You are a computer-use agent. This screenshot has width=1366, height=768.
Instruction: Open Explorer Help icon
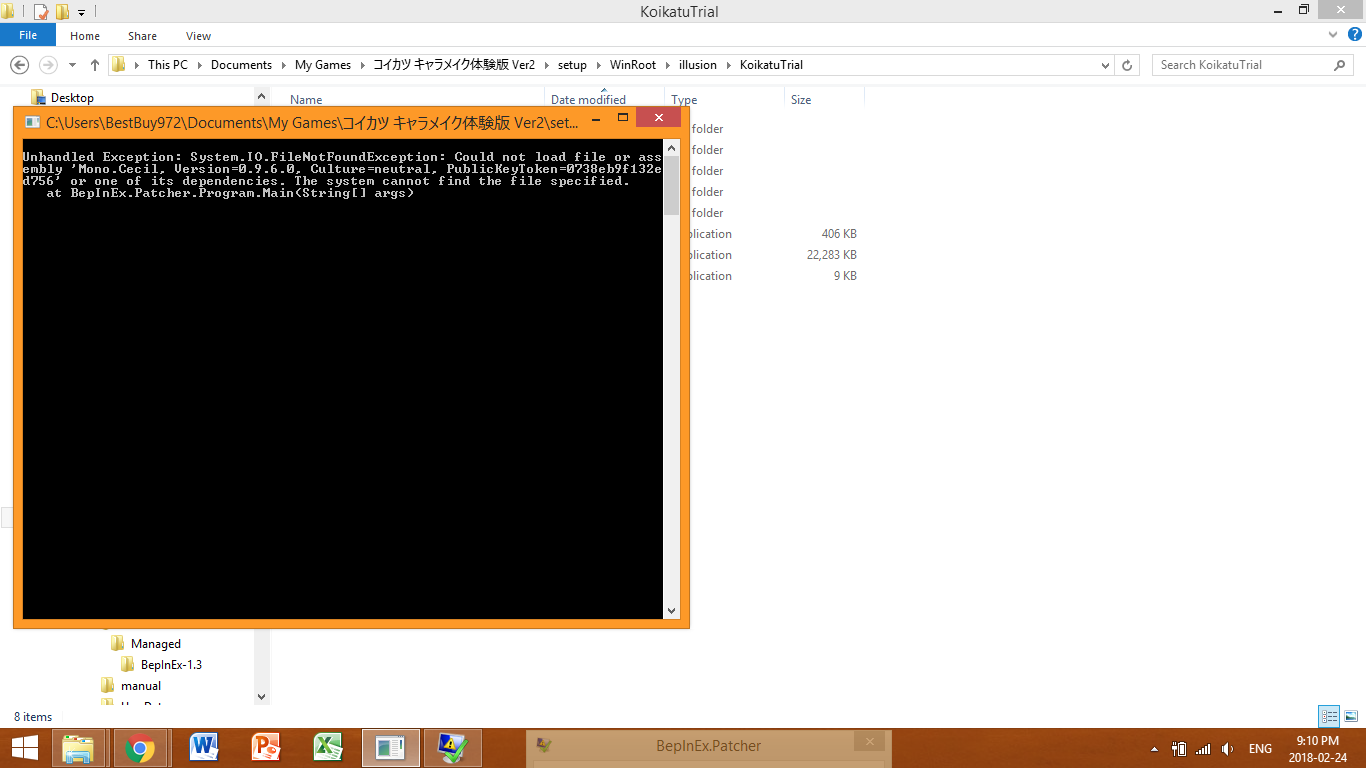pos(1355,35)
